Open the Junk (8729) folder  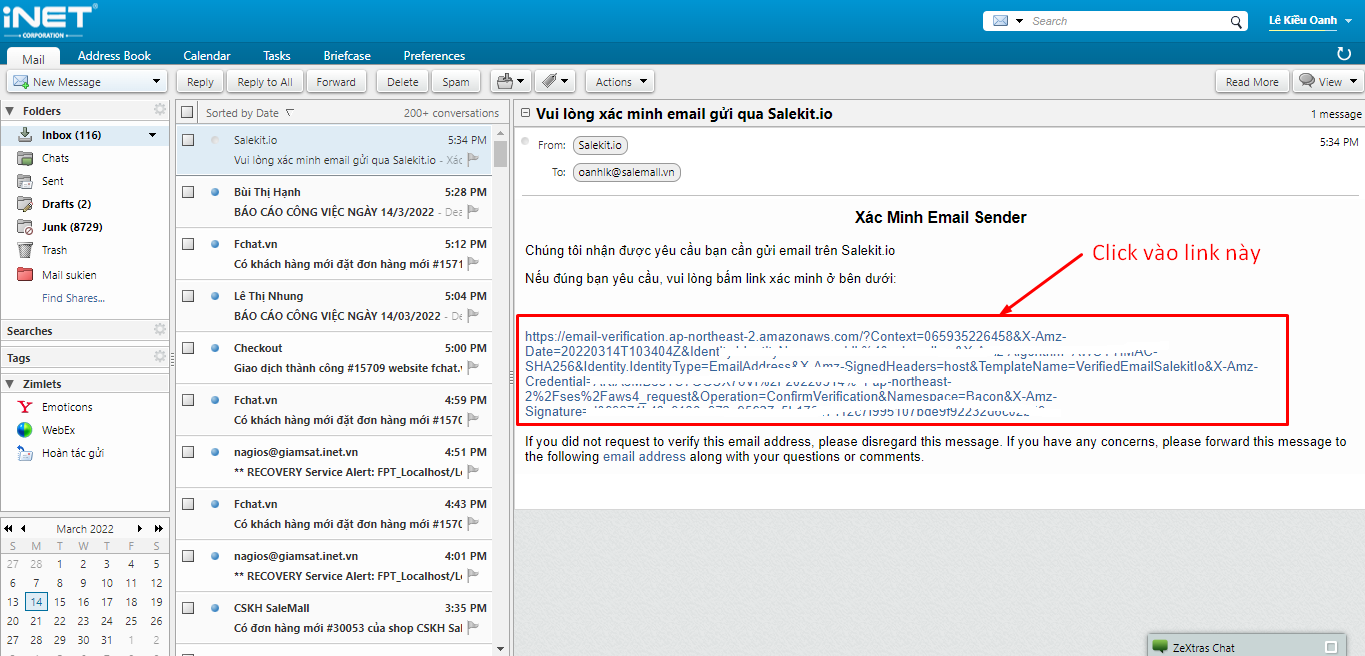(72, 227)
